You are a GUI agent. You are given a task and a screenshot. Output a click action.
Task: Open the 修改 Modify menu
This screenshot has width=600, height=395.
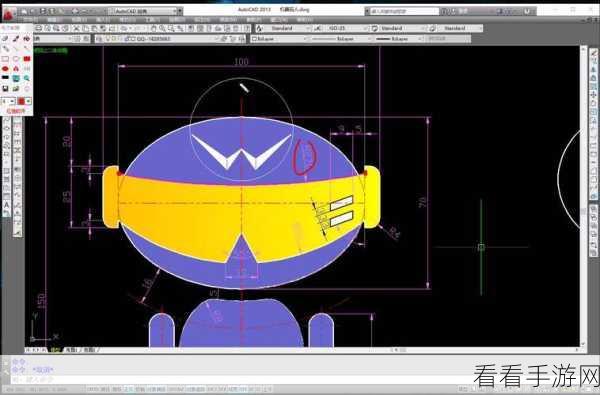(228, 20)
